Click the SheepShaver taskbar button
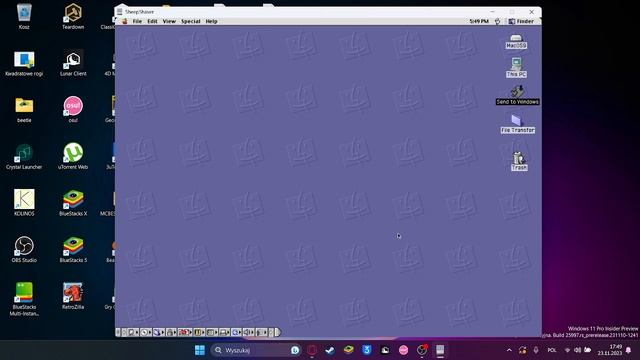The height and width of the screenshot is (360, 640). [x=440, y=350]
